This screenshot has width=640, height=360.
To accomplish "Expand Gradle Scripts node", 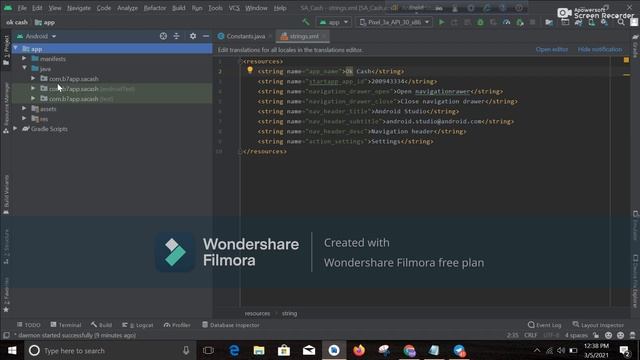I will coord(16,129).
